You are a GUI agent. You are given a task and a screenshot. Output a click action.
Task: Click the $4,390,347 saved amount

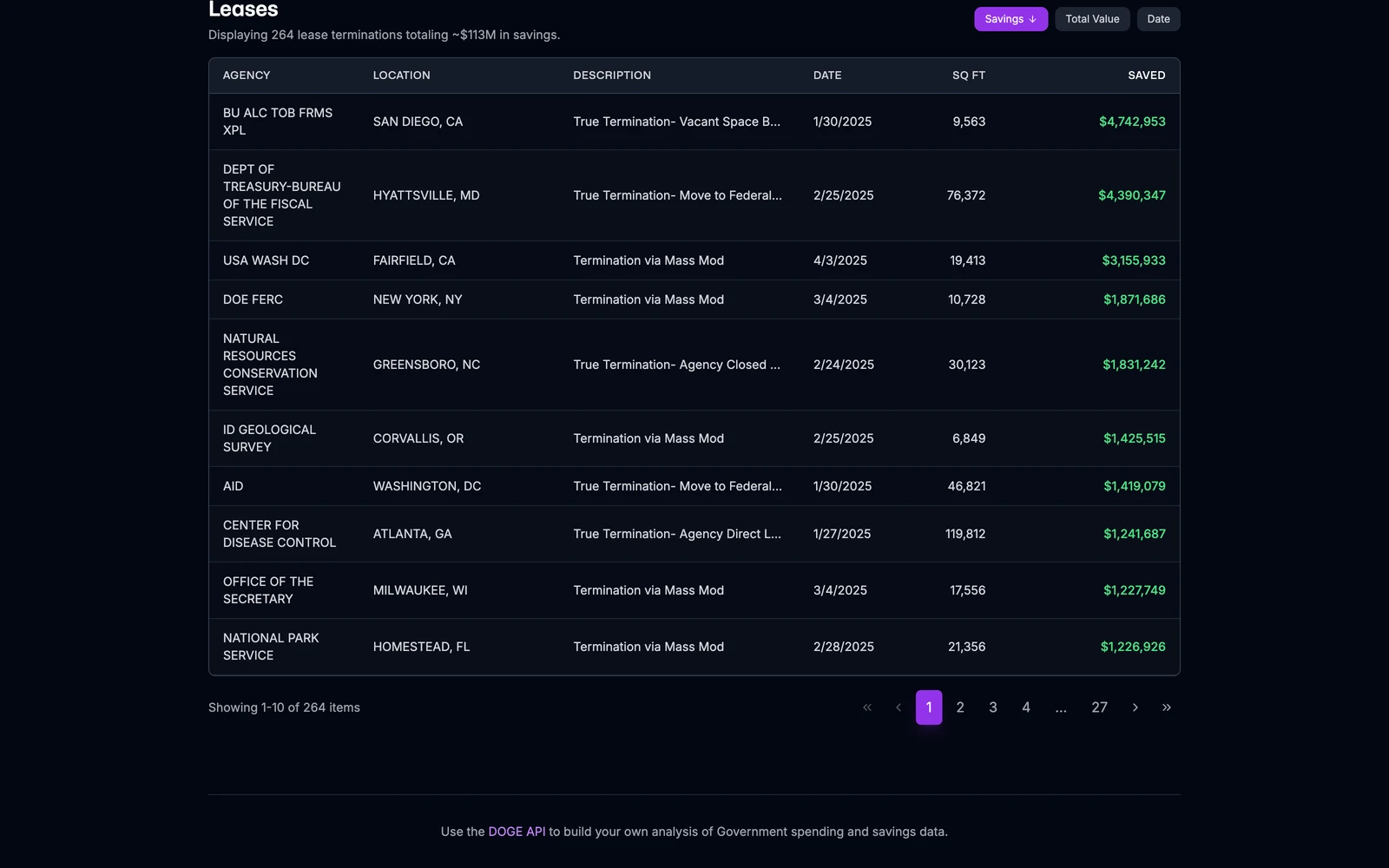point(1132,195)
